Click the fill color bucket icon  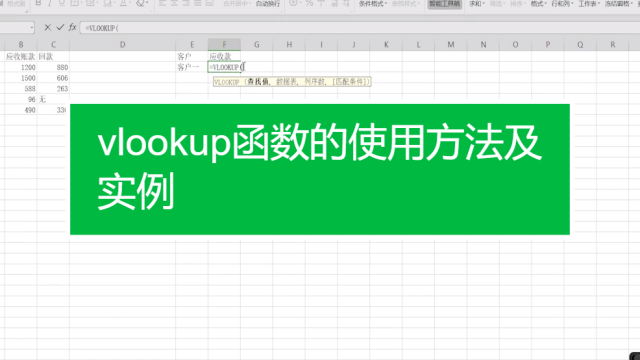point(107,3)
